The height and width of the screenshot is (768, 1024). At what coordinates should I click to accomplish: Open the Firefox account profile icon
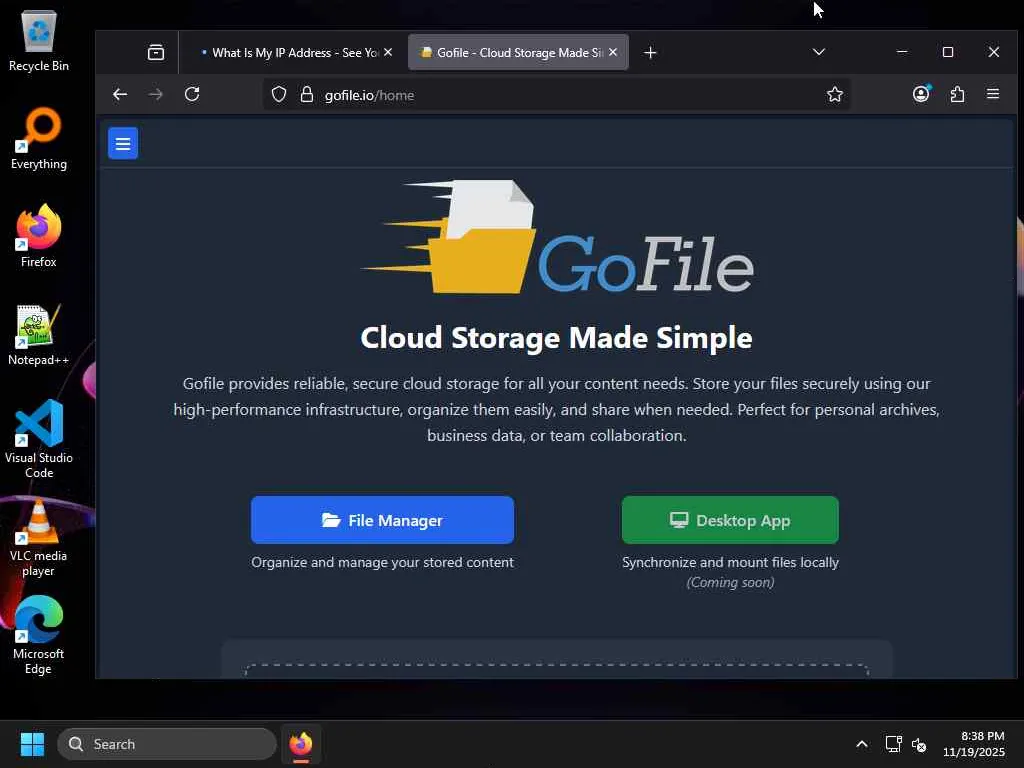click(921, 94)
